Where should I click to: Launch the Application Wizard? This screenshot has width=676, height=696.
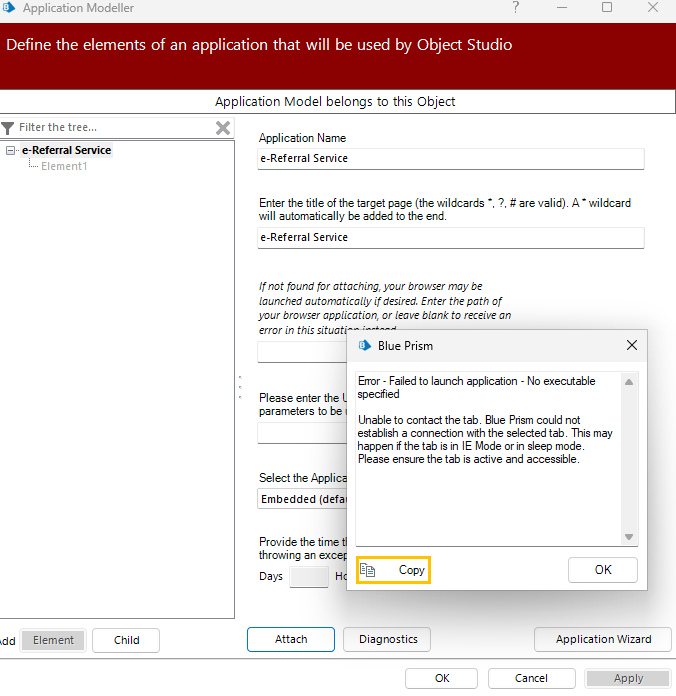tap(603, 639)
